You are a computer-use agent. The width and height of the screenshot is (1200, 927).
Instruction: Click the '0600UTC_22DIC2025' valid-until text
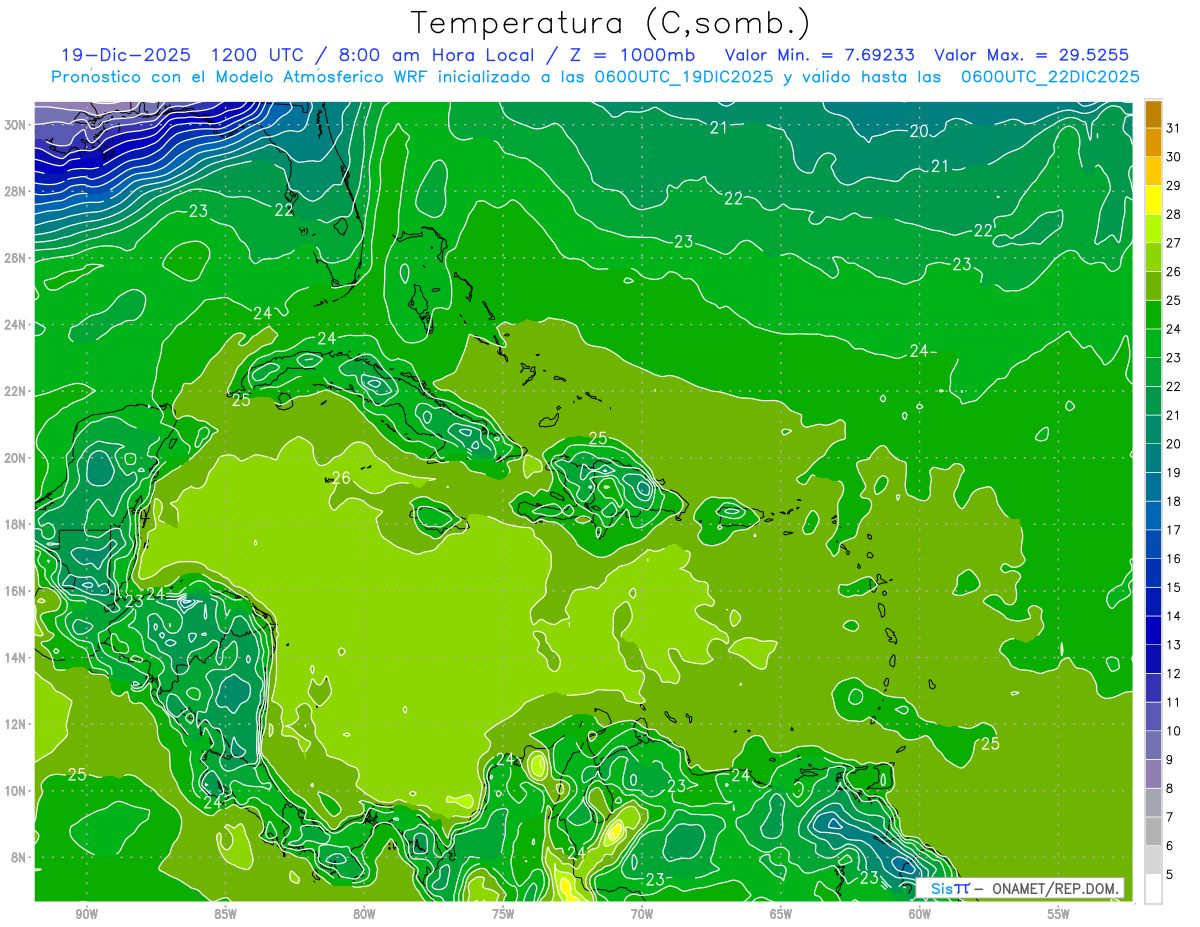click(x=1050, y=77)
